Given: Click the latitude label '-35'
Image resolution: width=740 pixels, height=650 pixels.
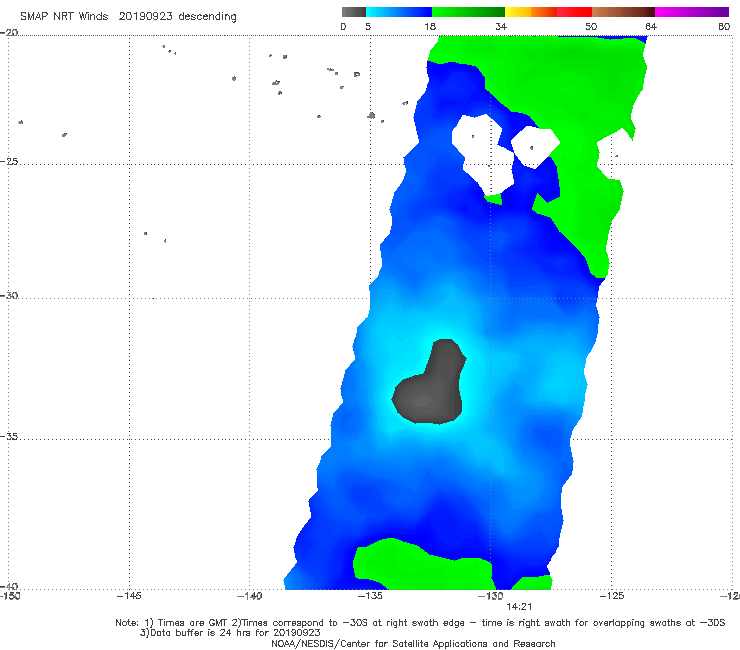Looking at the screenshot, I should point(9,436).
